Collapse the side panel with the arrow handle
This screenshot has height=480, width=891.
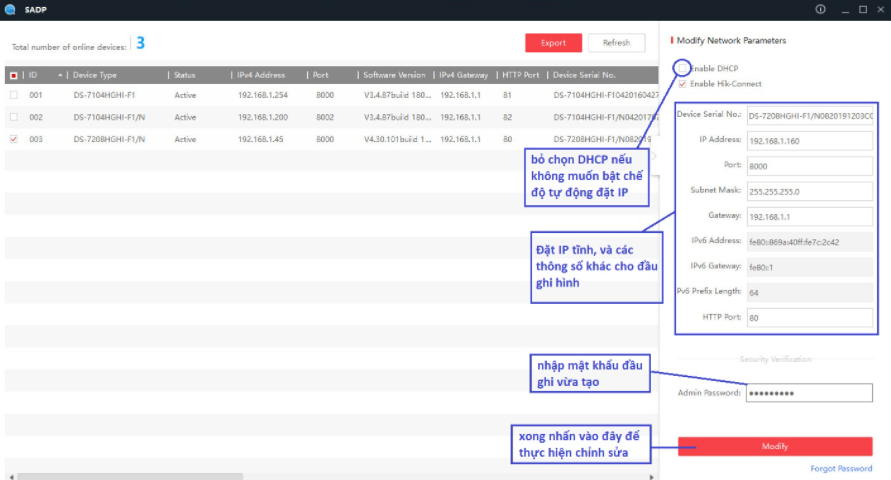point(654,156)
